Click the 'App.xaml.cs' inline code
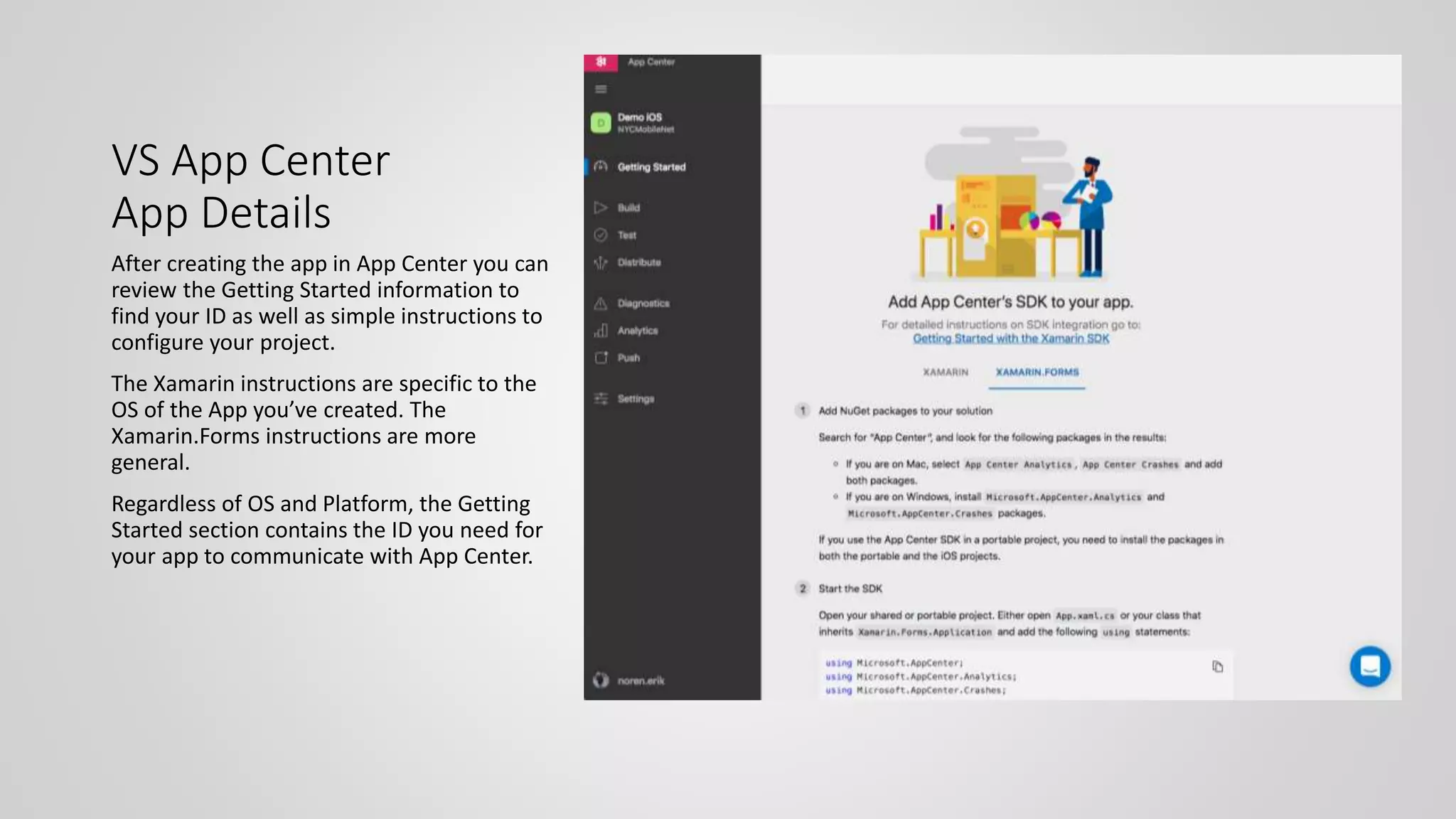 coord(1085,616)
